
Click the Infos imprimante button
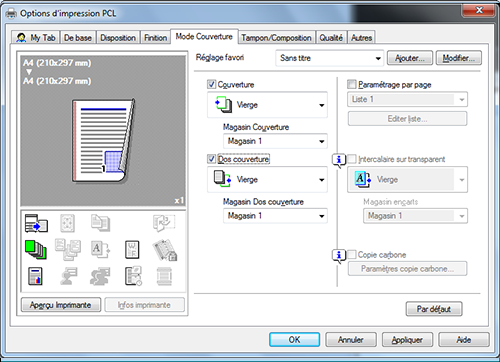144,305
